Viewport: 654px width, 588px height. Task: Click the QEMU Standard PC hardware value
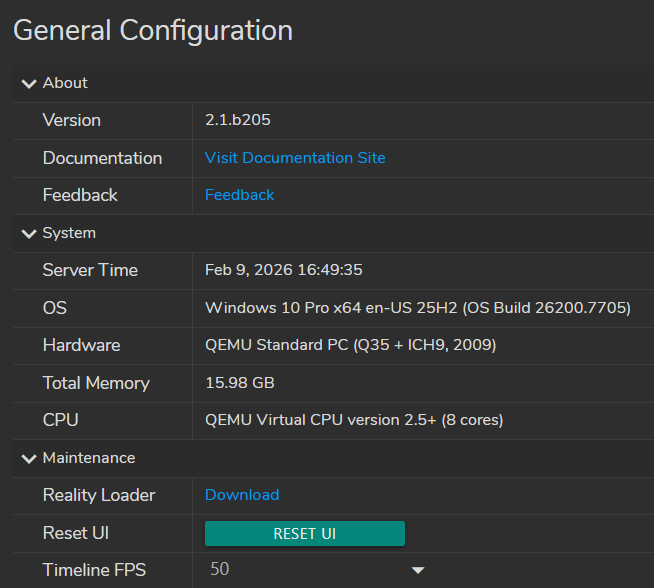click(350, 345)
